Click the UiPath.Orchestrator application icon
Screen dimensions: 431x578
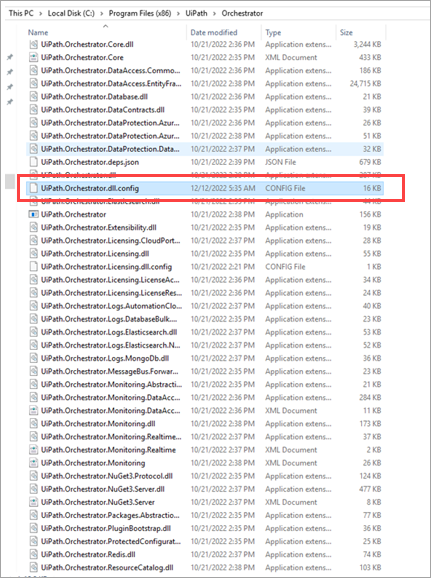[x=34, y=214]
